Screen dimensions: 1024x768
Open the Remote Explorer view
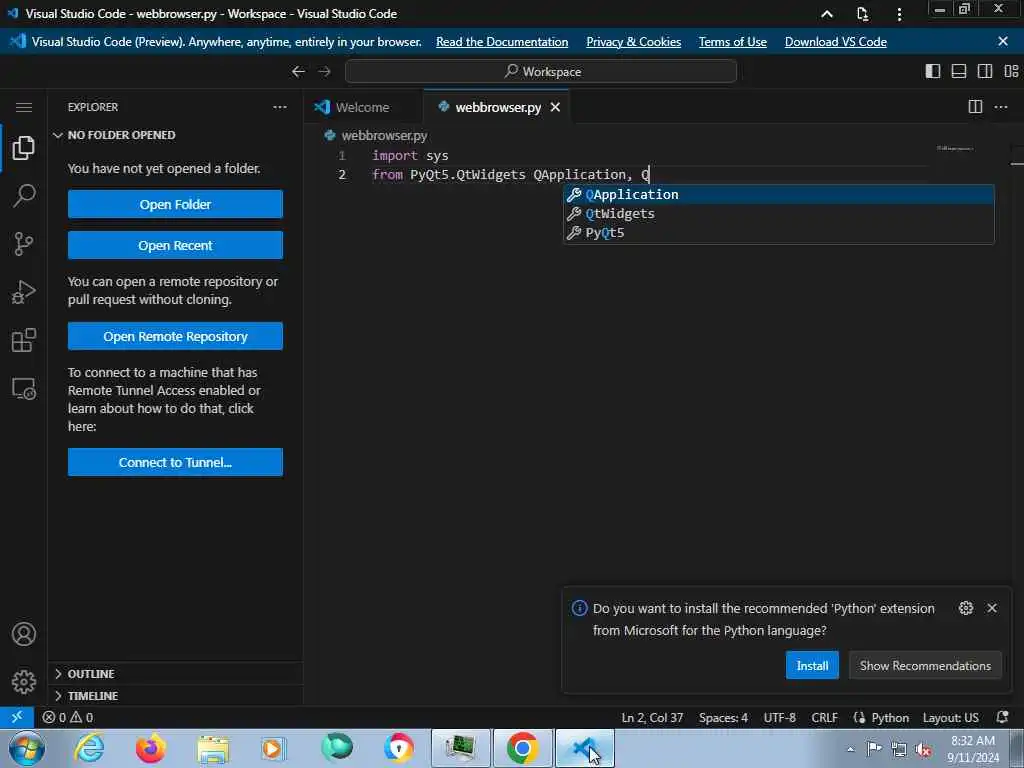[24, 389]
